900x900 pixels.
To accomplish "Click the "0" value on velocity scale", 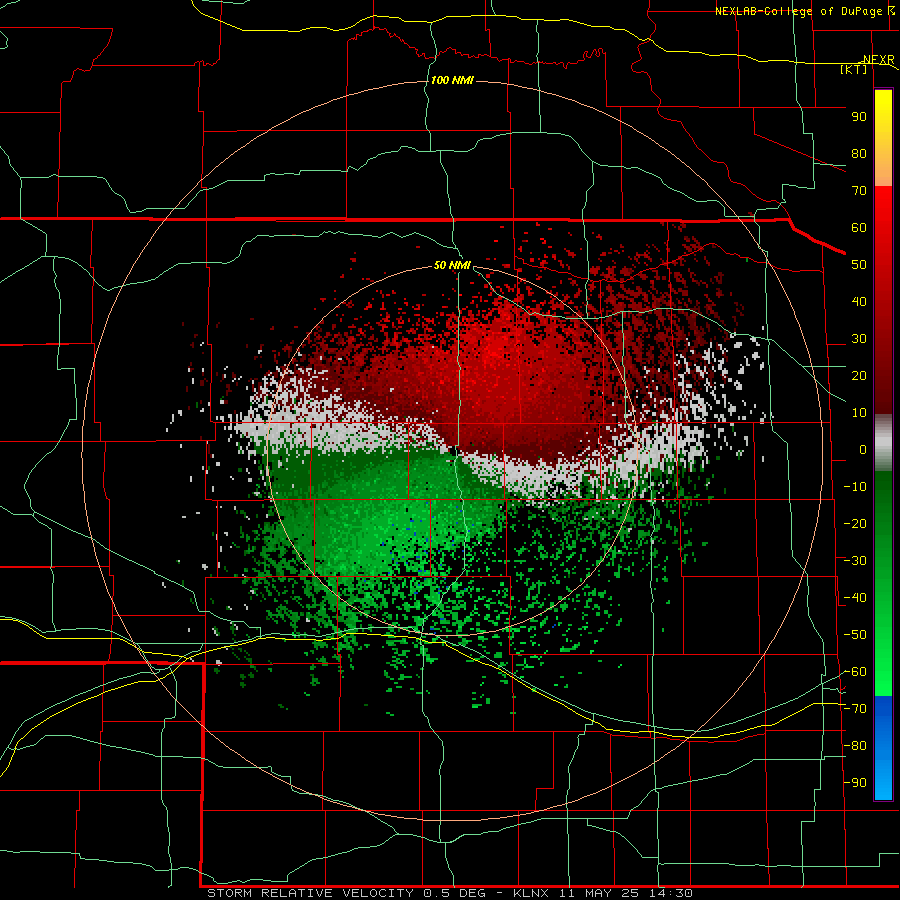I will (x=863, y=449).
